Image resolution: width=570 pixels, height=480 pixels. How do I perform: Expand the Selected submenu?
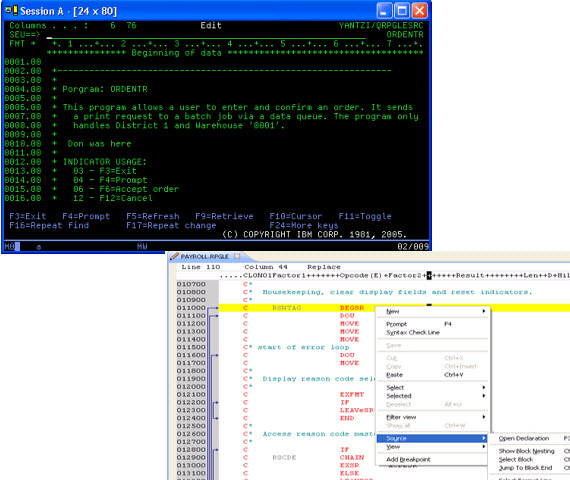tap(433, 396)
